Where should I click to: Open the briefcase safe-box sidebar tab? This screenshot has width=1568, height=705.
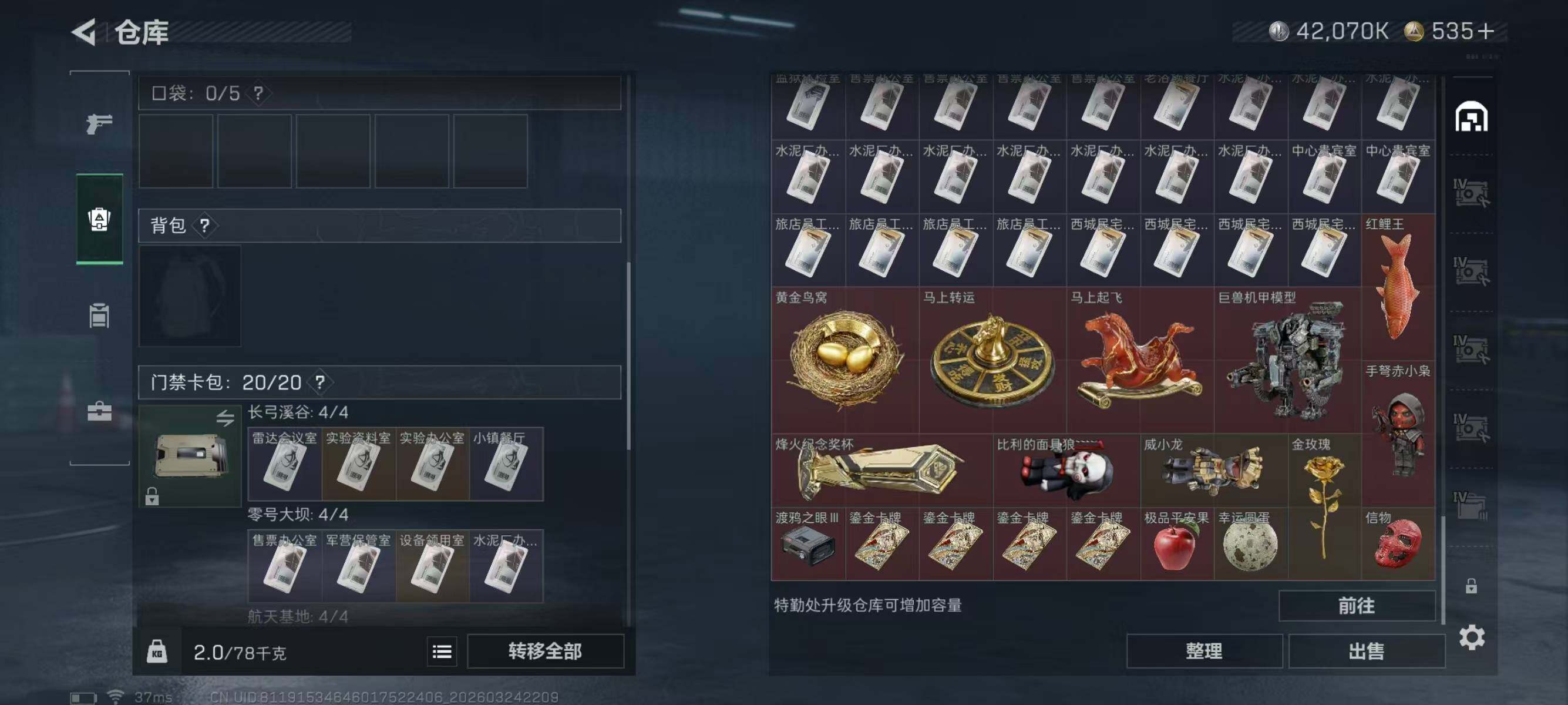(99, 412)
